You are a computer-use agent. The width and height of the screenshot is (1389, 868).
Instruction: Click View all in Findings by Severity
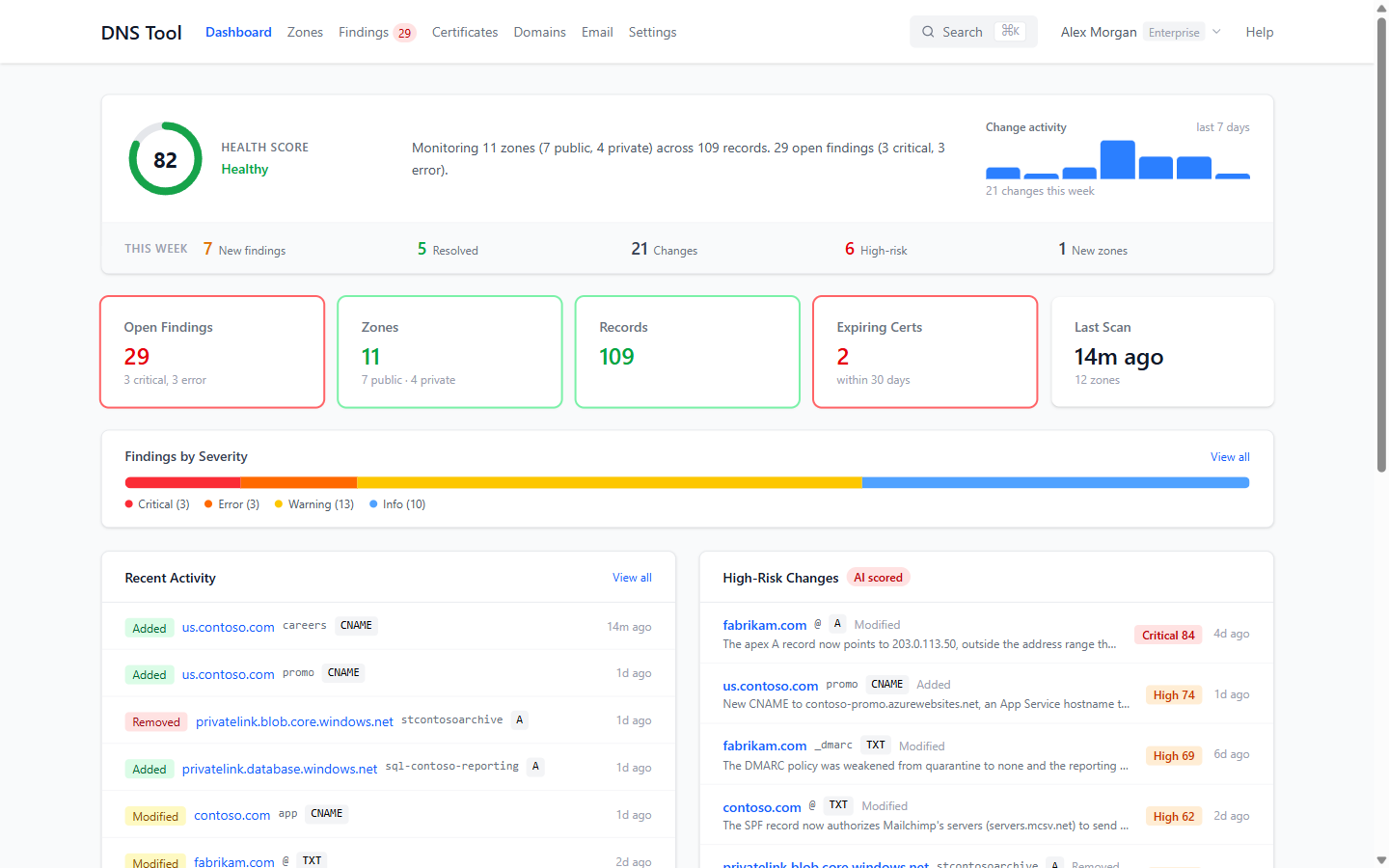coord(1230,457)
